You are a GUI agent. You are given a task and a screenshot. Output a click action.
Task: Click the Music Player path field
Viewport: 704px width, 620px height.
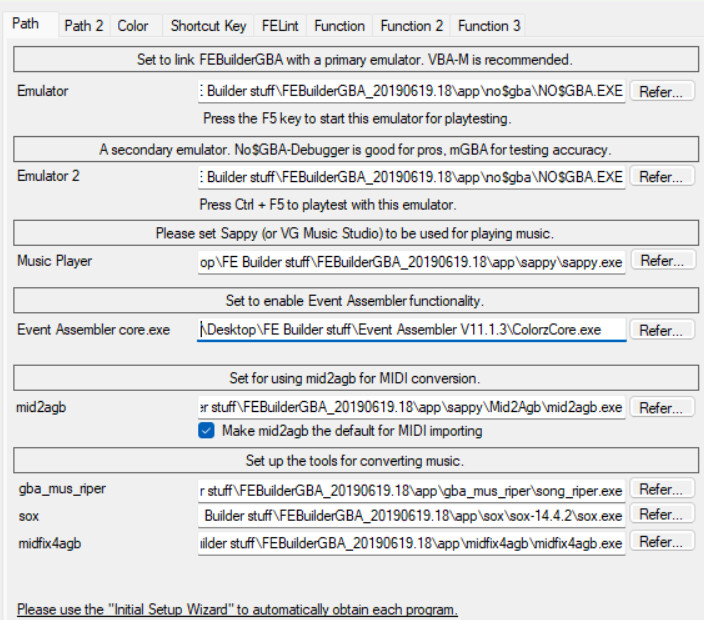(x=411, y=261)
